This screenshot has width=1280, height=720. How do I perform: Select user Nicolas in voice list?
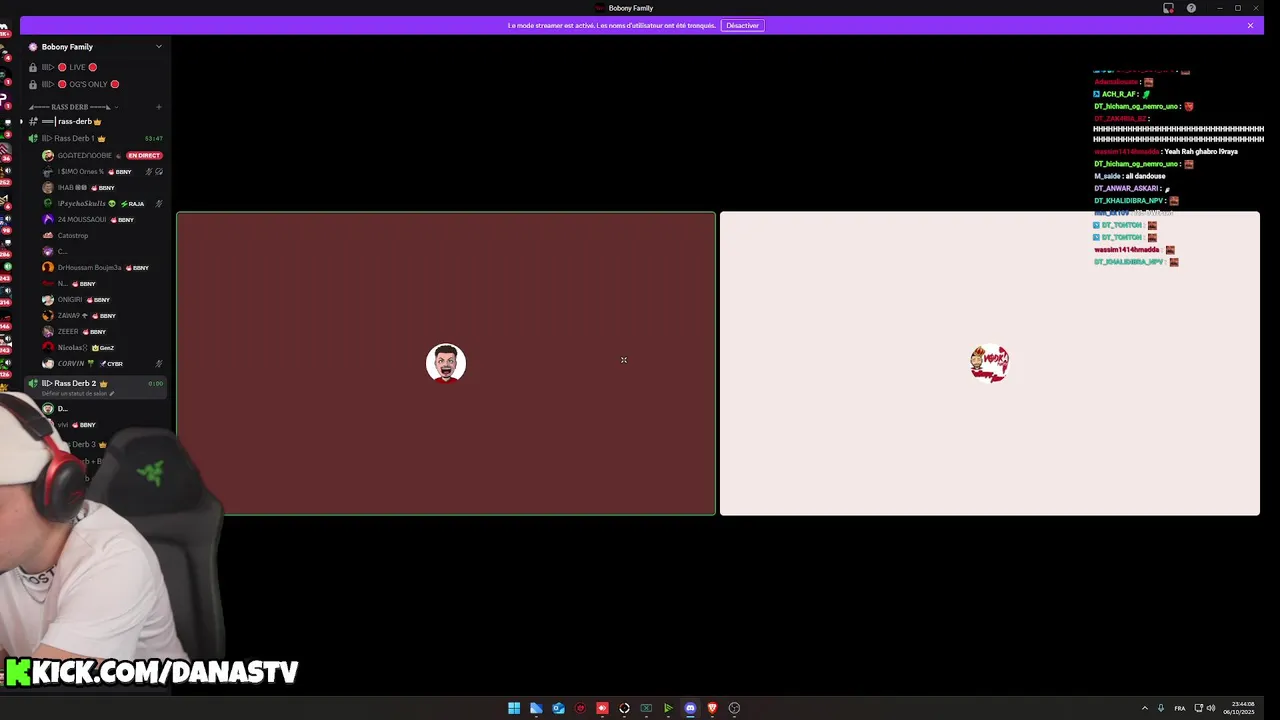point(102,348)
